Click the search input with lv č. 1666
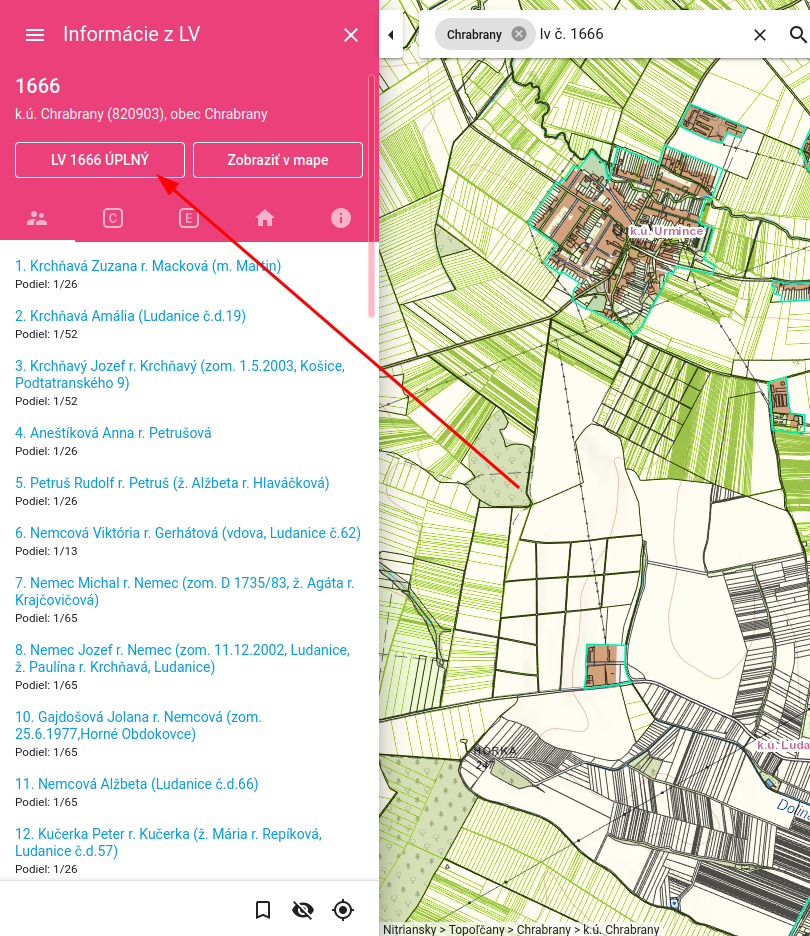The image size is (810, 936). pyautogui.click(x=640, y=34)
